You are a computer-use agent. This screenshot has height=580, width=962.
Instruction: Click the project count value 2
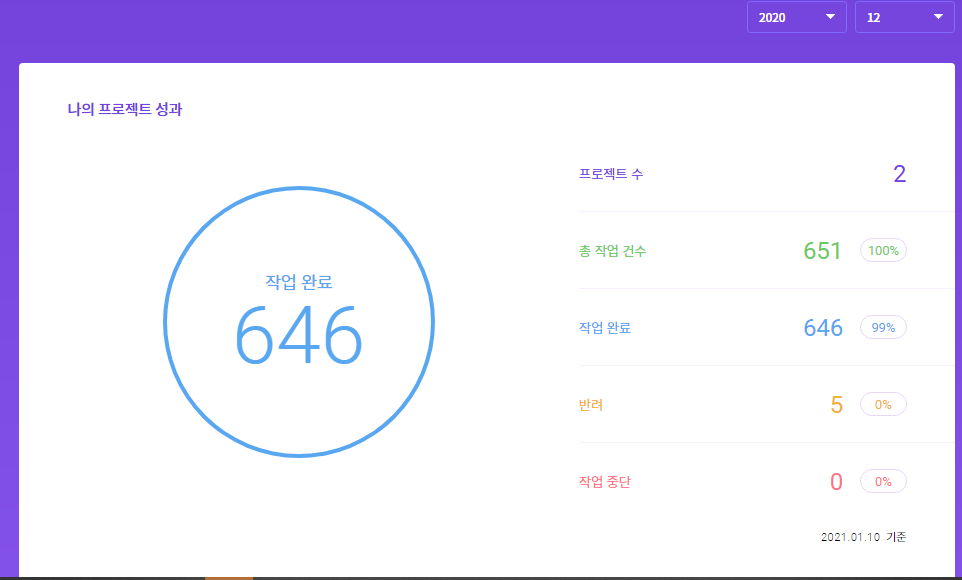pos(899,174)
